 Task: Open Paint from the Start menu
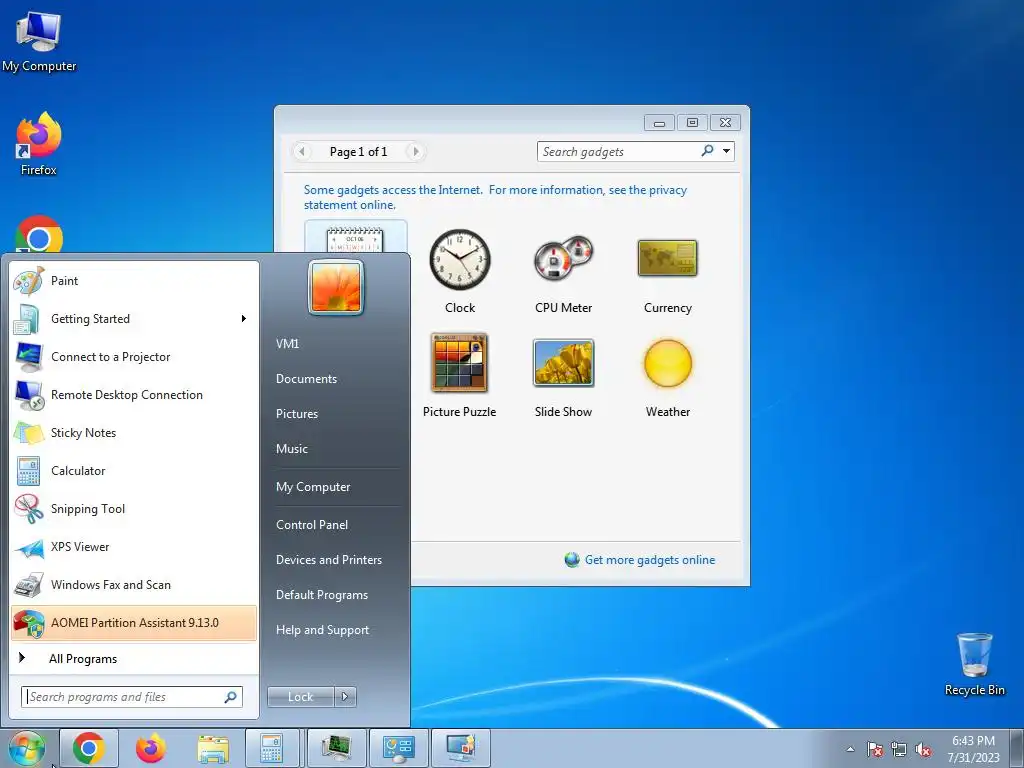(134, 281)
